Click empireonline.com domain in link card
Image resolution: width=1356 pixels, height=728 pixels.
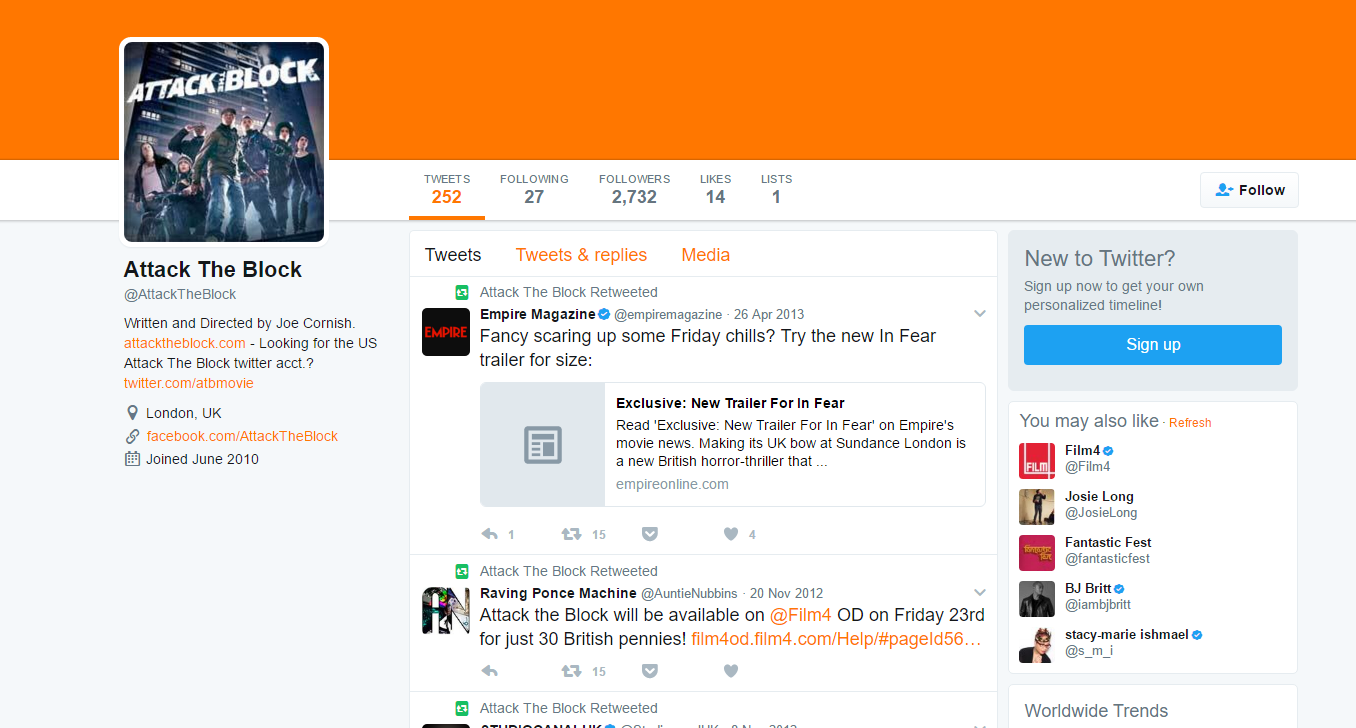click(672, 484)
